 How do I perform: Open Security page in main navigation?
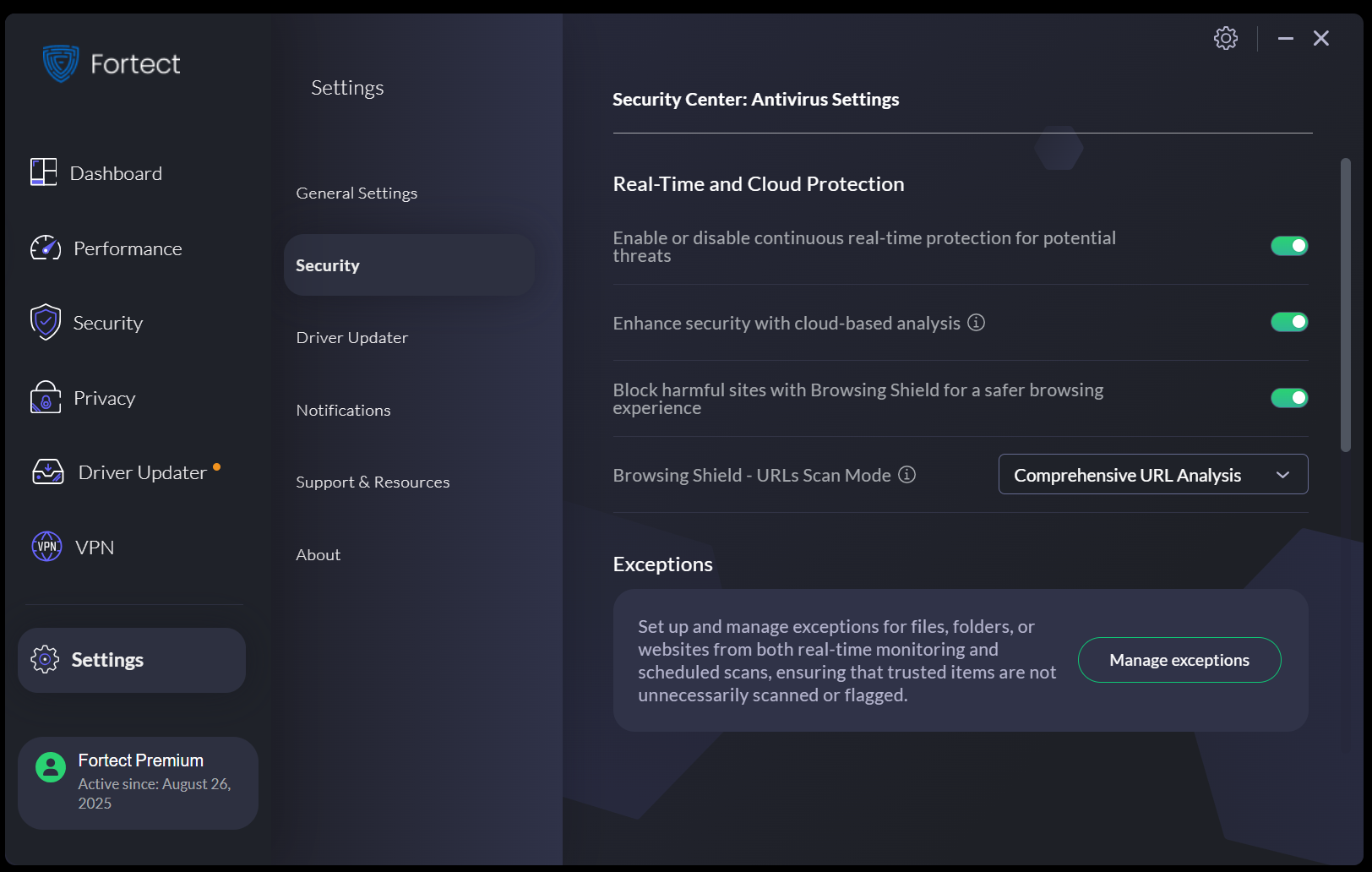tap(108, 323)
